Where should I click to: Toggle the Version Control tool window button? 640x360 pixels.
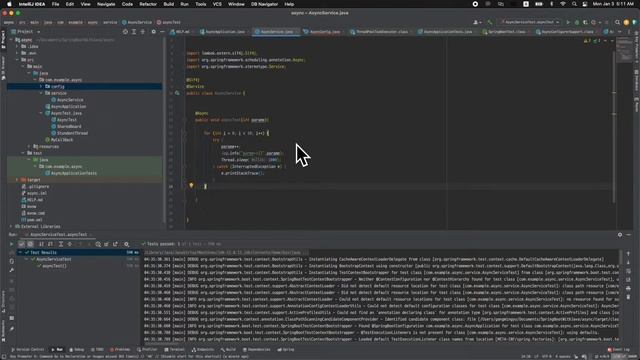pyautogui.click(x=27, y=350)
